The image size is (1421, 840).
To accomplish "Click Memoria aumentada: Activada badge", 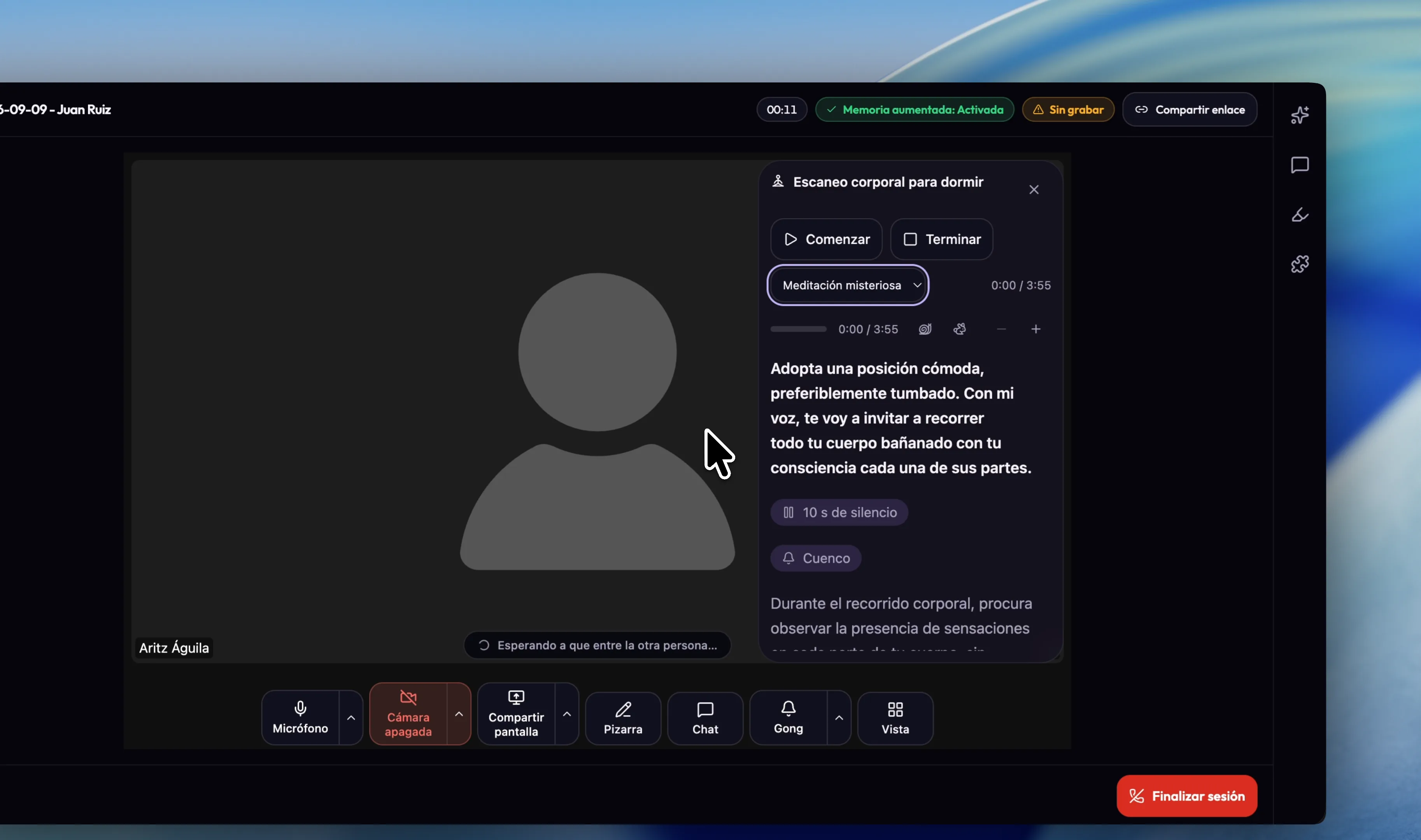I will pyautogui.click(x=914, y=110).
